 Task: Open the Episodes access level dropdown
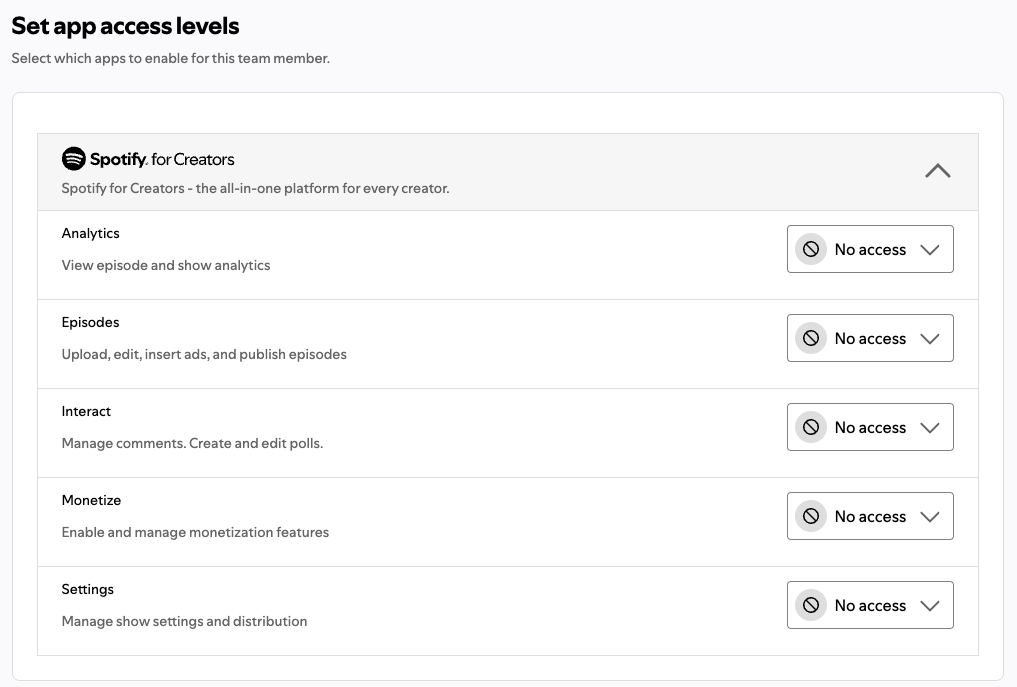coord(870,338)
